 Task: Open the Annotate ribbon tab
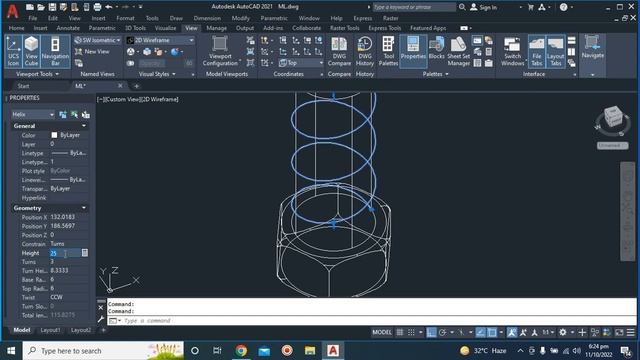point(68,28)
